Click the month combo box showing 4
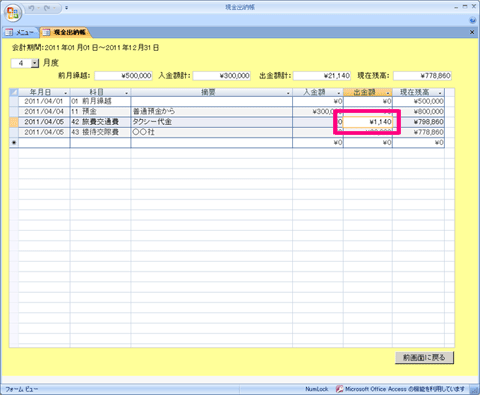 pos(21,63)
